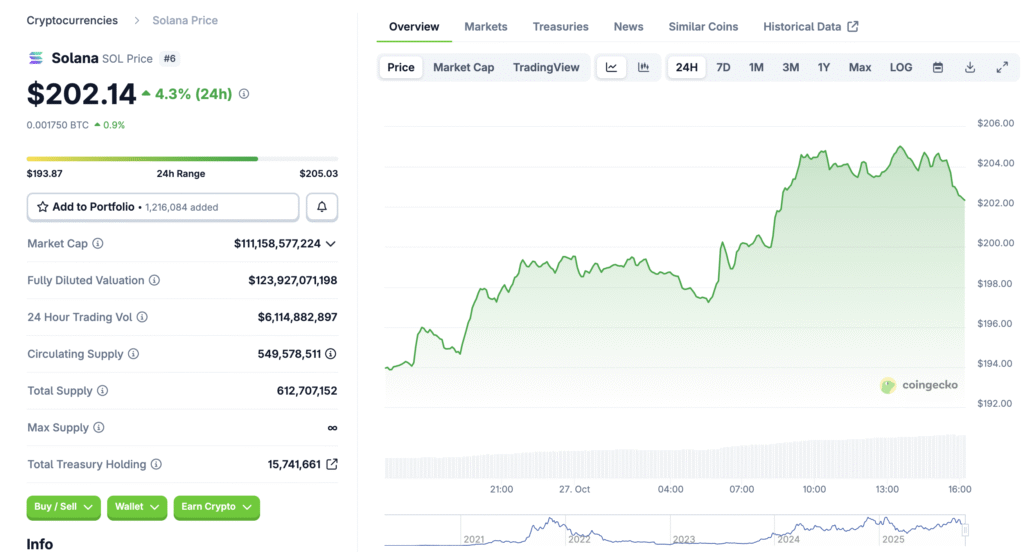Download the chart data
Screen dimensions: 1024x552
(x=970, y=68)
